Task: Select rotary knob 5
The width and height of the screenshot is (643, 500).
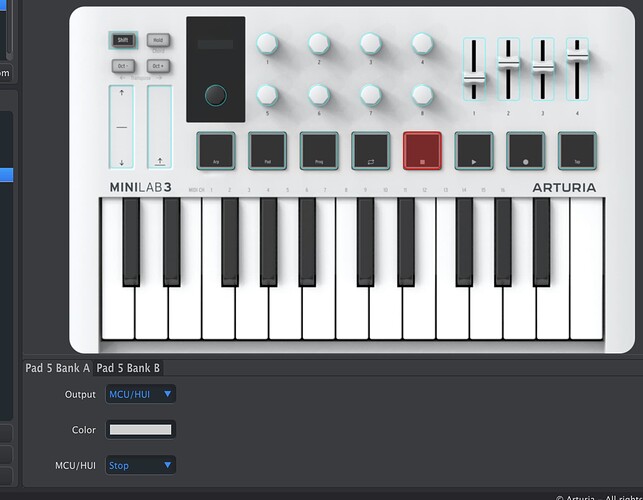Action: (267, 95)
